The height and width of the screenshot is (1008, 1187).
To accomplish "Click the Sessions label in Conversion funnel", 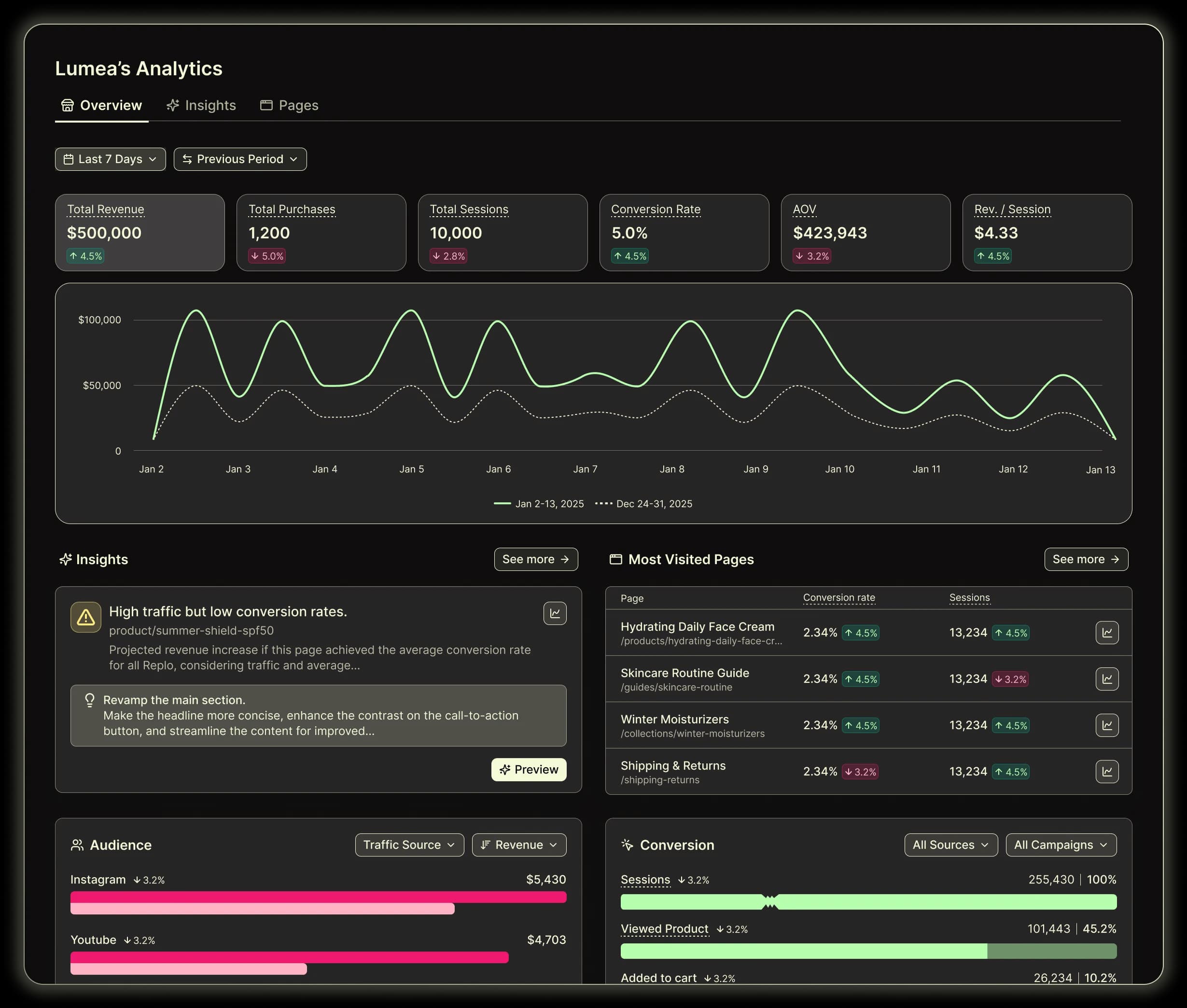I will [x=645, y=880].
